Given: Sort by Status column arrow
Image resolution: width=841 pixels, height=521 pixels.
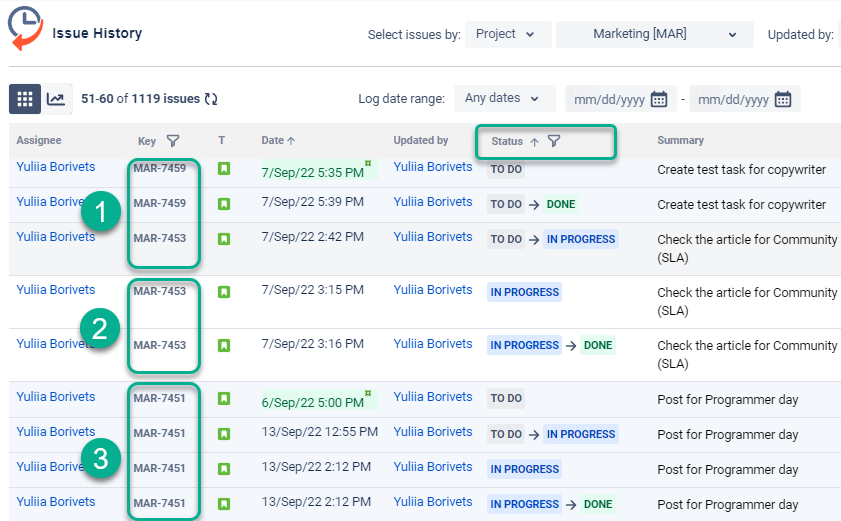Looking at the screenshot, I should [534, 142].
